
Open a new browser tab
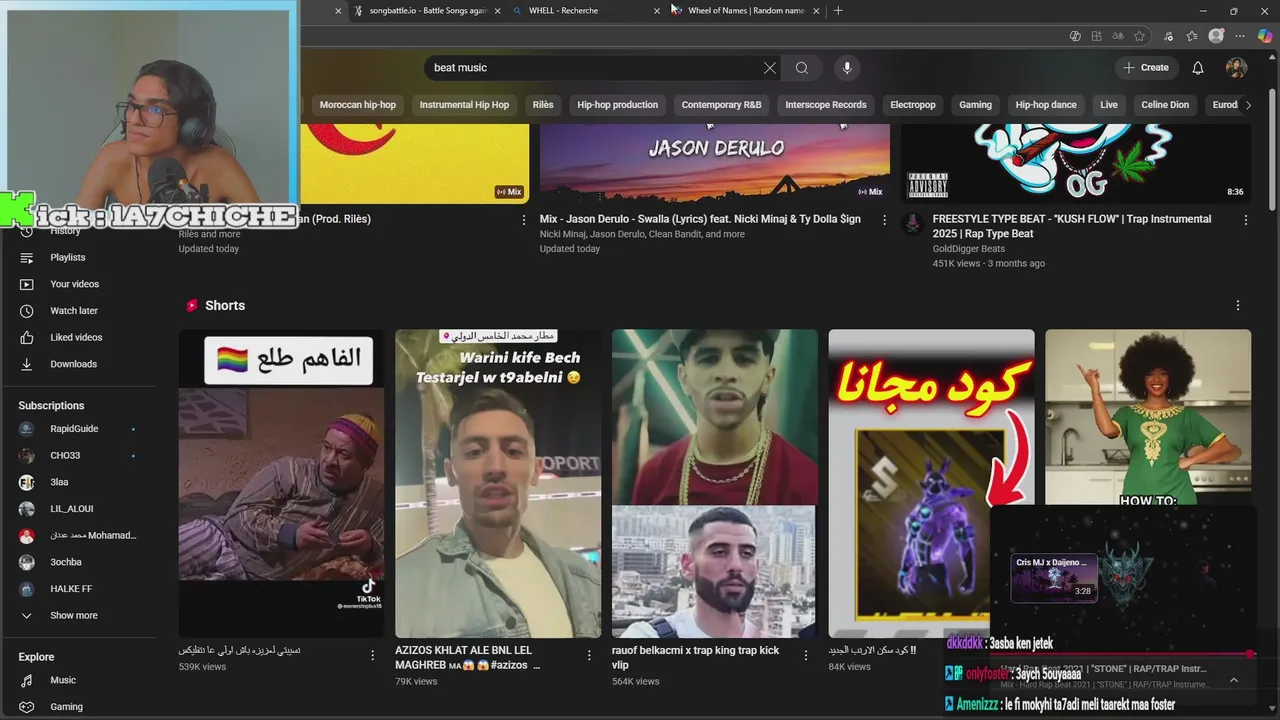pos(838,11)
